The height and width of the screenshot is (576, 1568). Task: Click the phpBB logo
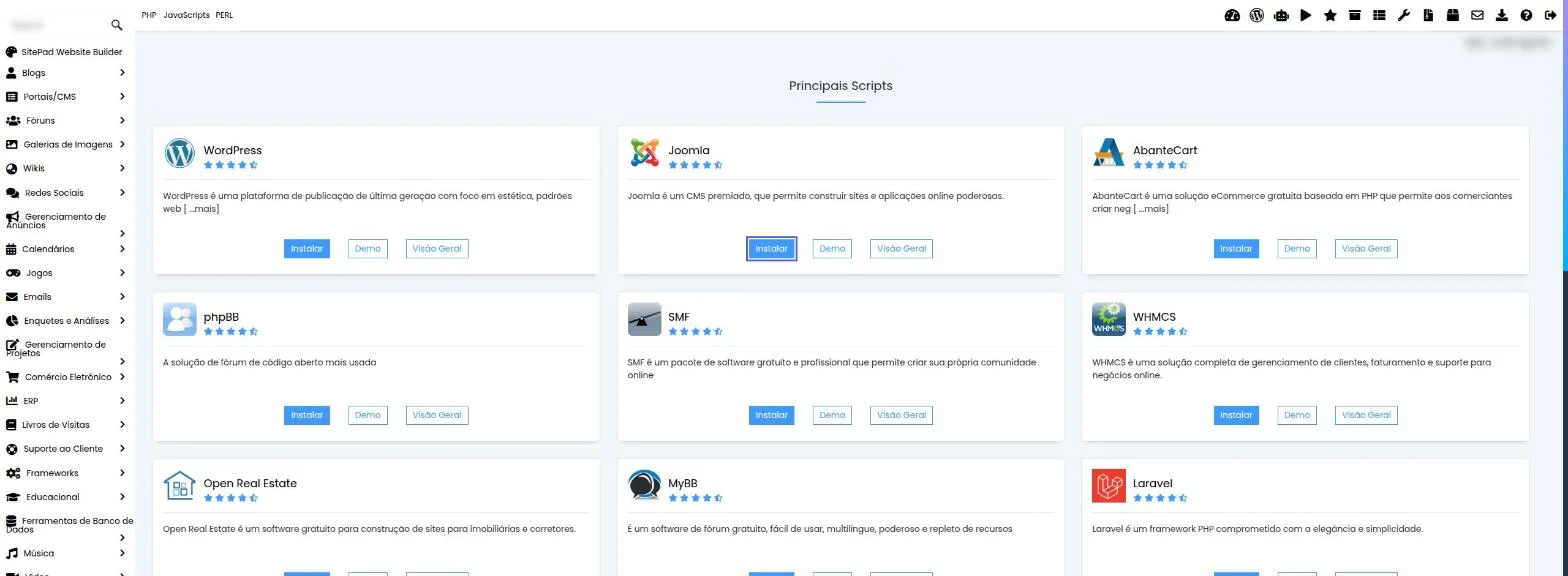[180, 319]
